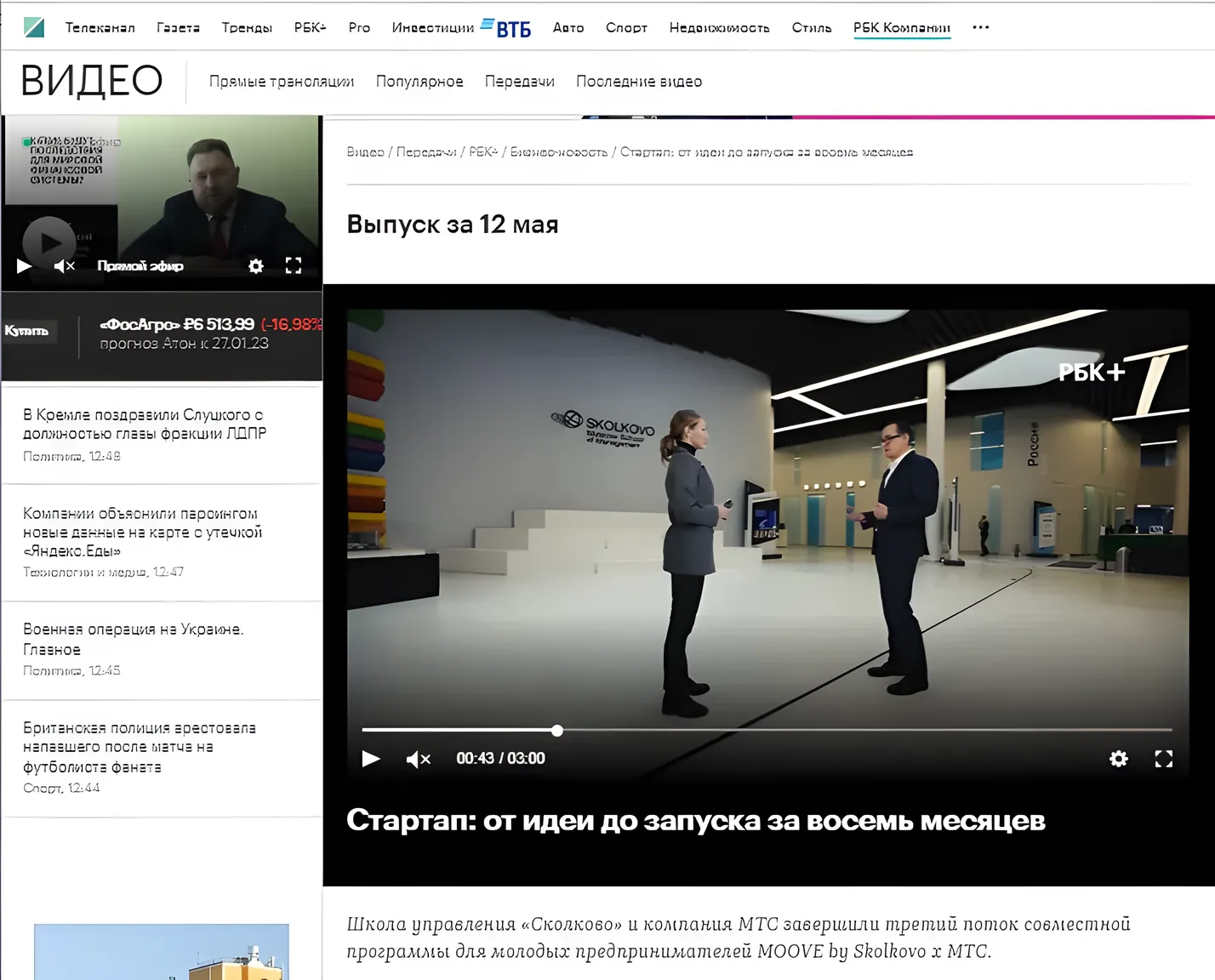
Task: Open the Газета section
Action: 179,27
